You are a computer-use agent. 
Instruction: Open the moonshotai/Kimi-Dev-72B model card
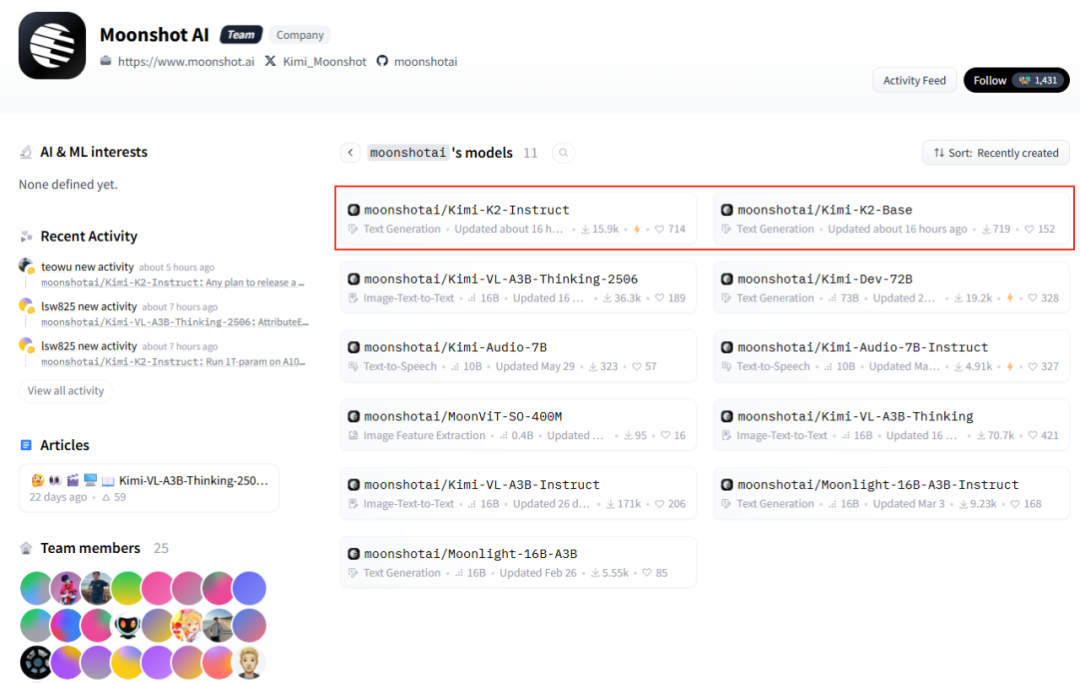tap(891, 288)
